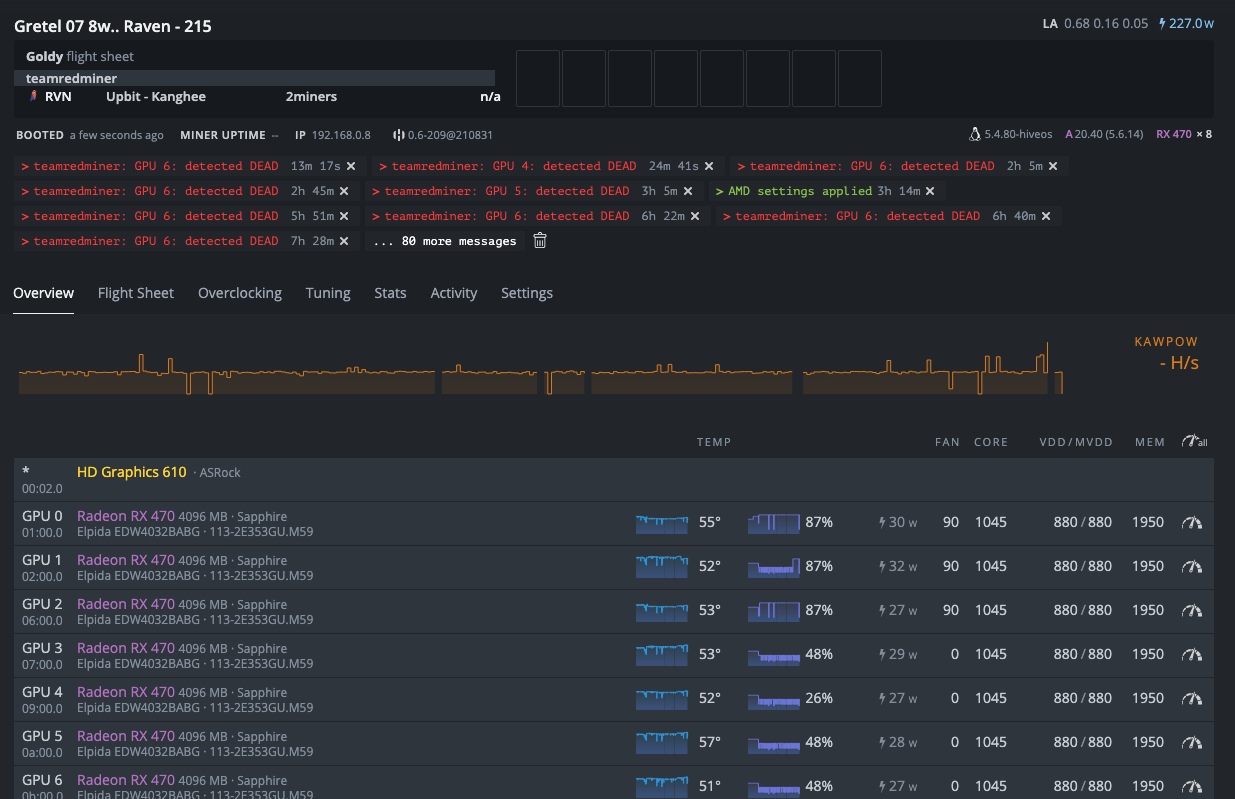
Task: Click GPU 4 memory clock value 1950
Action: coord(1148,698)
